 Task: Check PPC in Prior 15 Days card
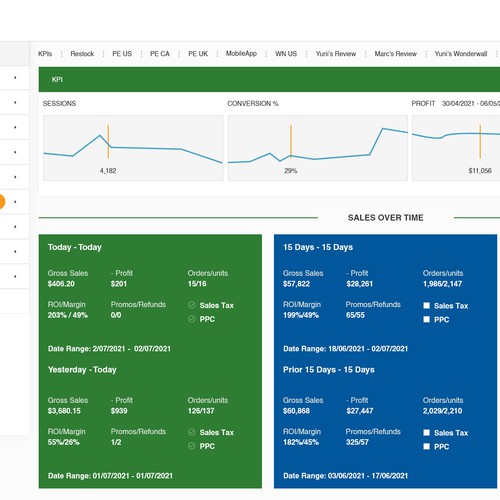(426, 446)
